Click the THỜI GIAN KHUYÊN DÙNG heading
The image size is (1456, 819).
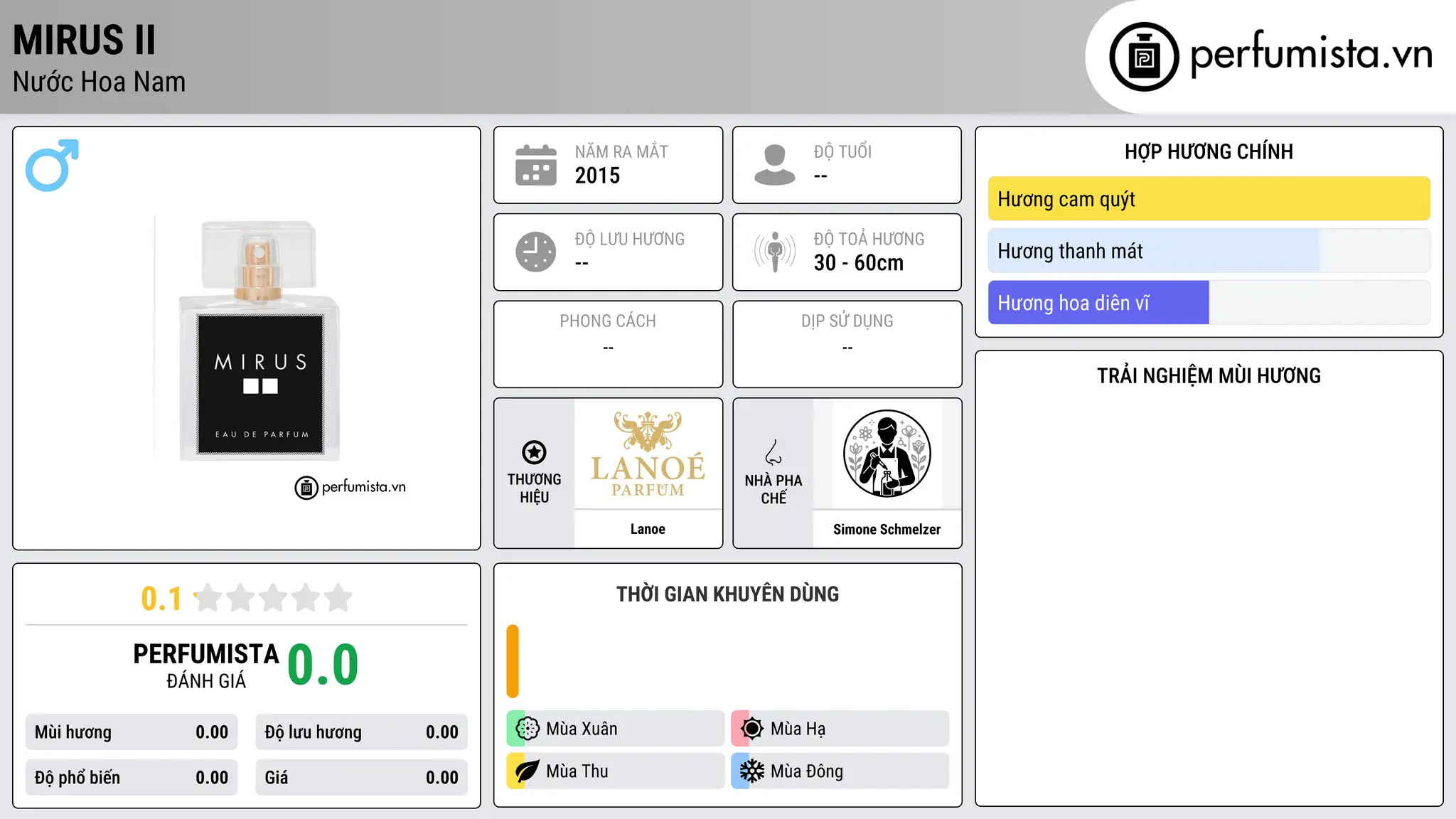tap(727, 594)
